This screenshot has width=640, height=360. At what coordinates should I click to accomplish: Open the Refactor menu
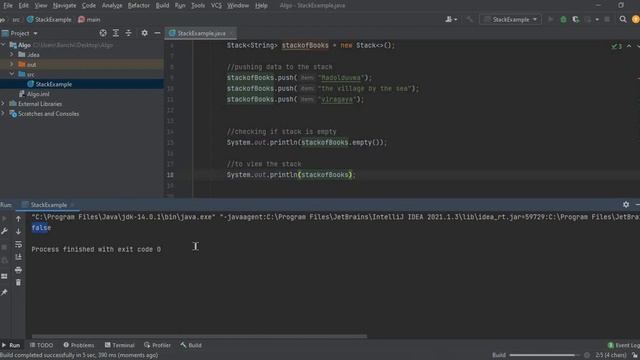click(x=138, y=5)
